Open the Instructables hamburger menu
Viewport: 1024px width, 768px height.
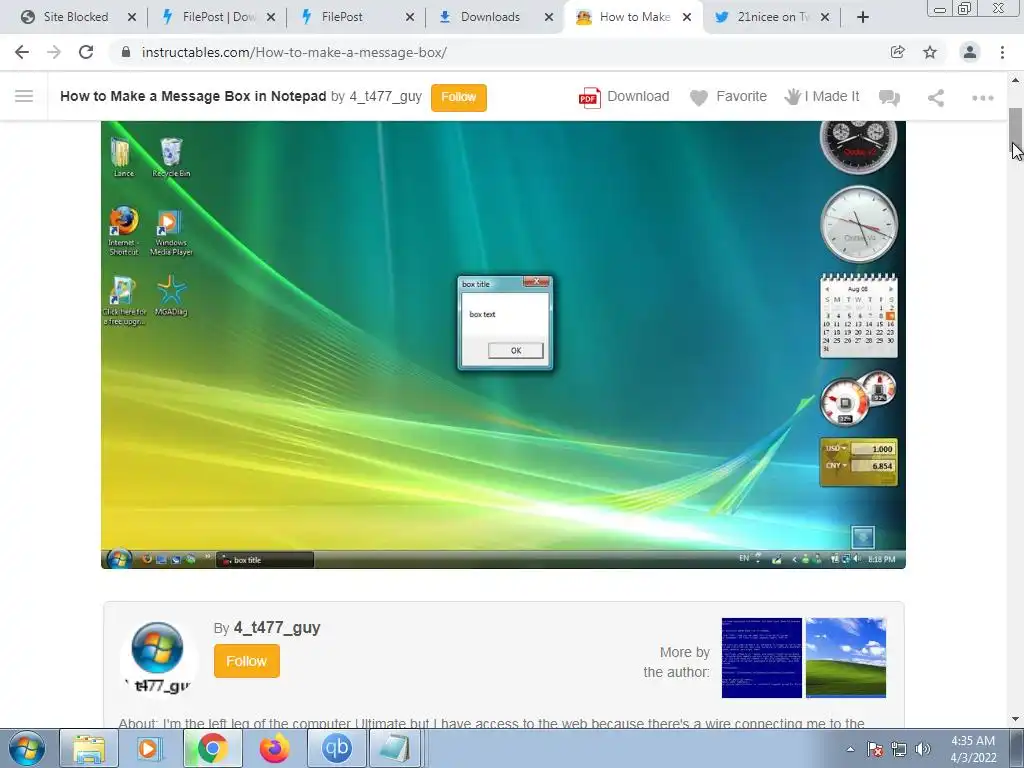(24, 97)
